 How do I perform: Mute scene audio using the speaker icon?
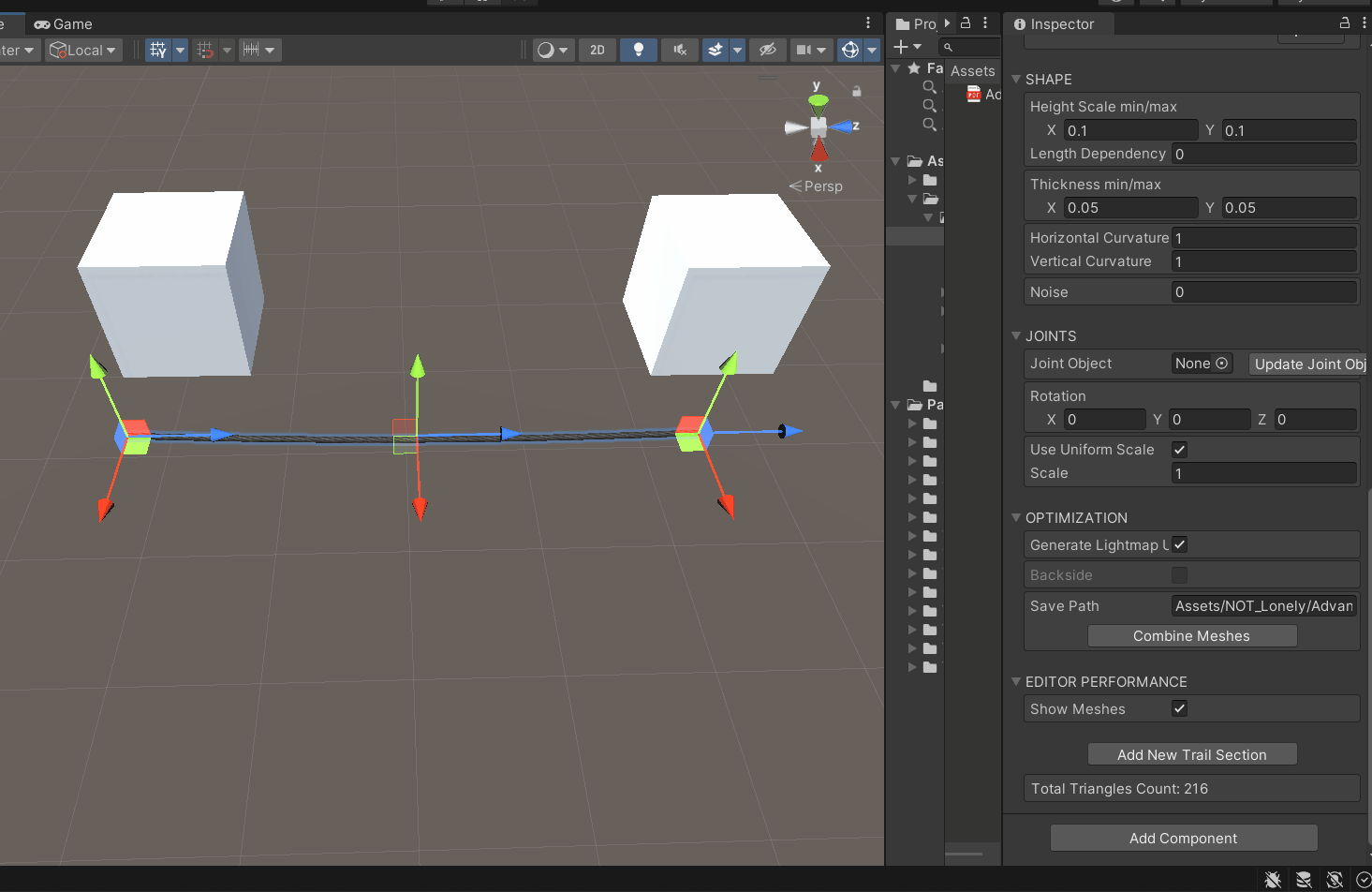pos(680,50)
